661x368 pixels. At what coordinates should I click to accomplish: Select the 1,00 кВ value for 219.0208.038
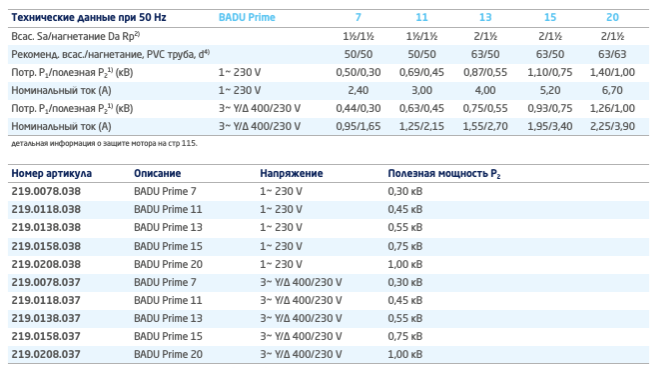(x=405, y=264)
